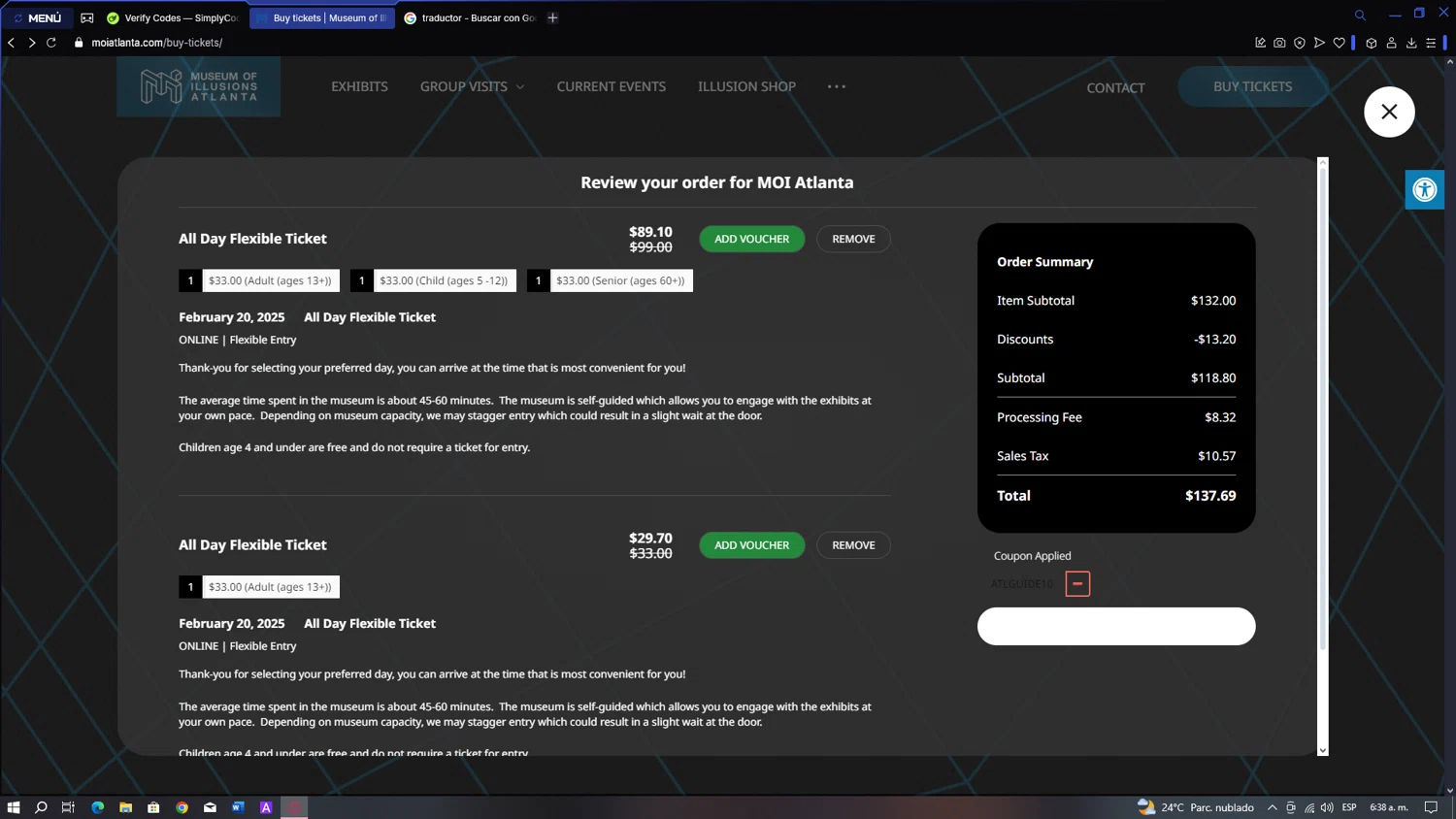The image size is (1456, 819).
Task: Go back to previous page
Action: [x=12, y=43]
